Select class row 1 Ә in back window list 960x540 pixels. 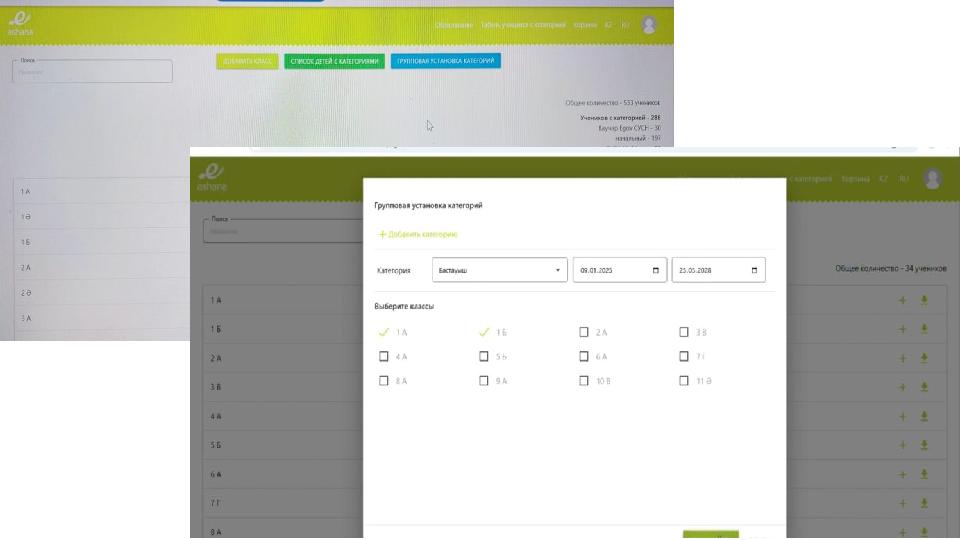102,217
